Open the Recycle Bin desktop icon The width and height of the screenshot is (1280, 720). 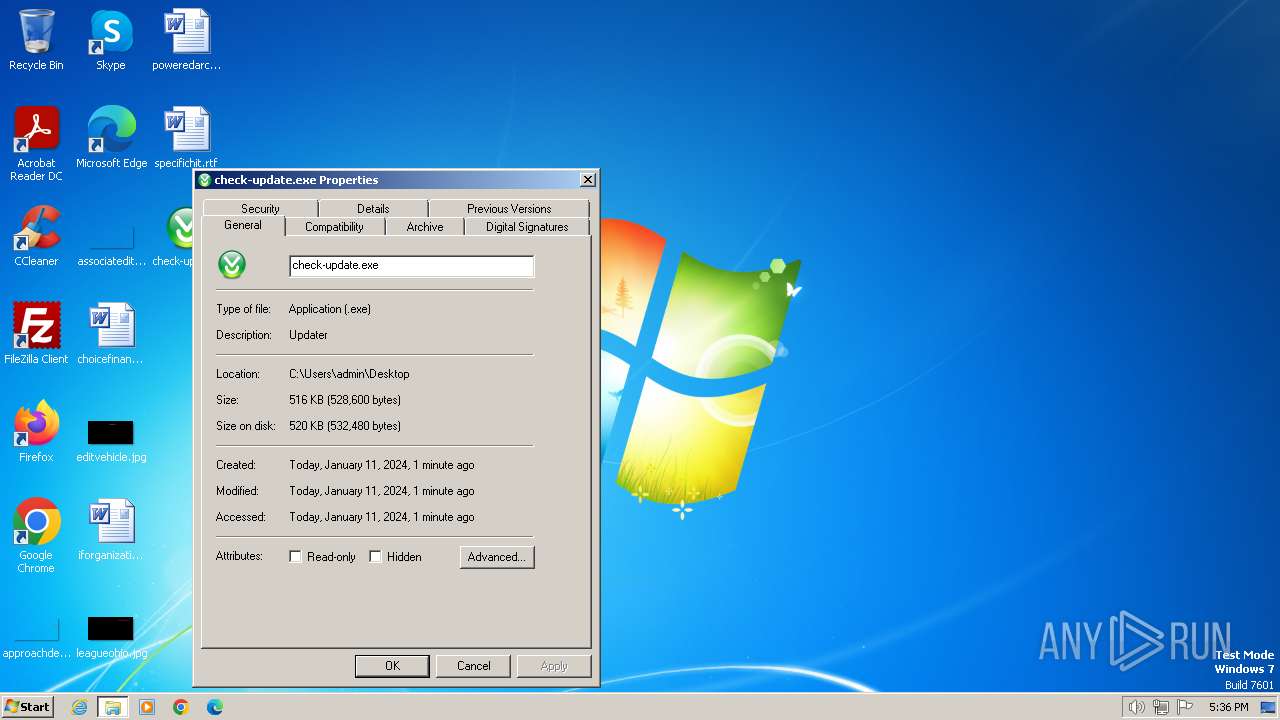click(36, 40)
